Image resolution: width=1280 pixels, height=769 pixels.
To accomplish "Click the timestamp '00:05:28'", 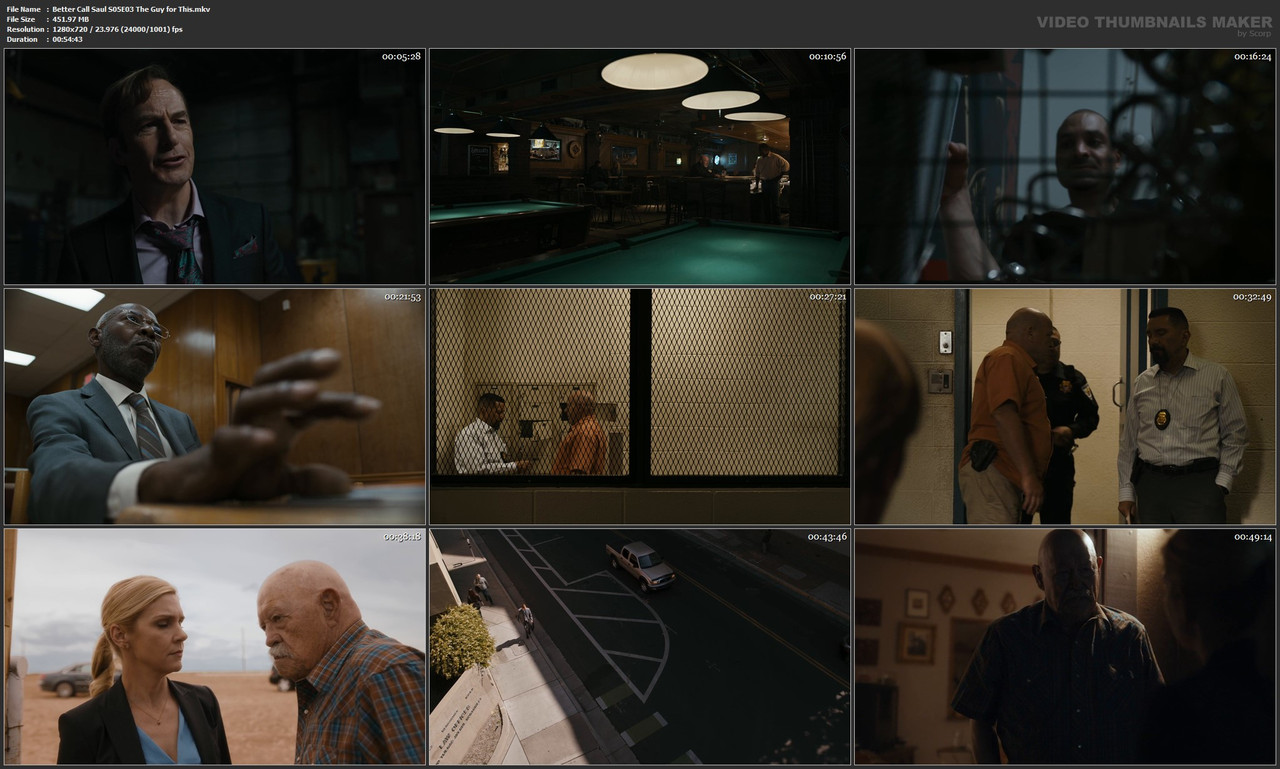I will point(401,56).
